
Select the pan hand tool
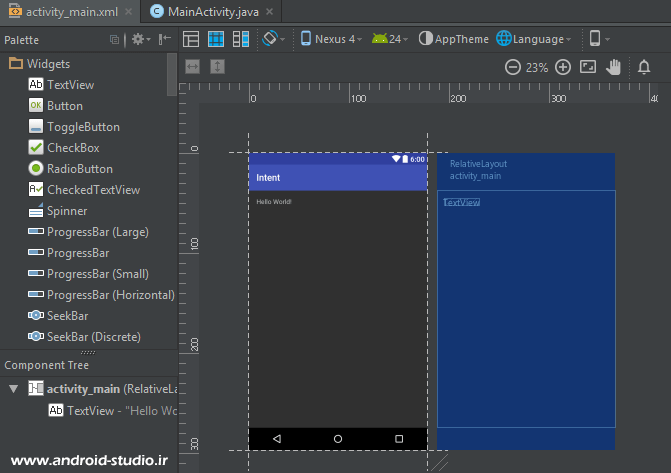tap(615, 67)
